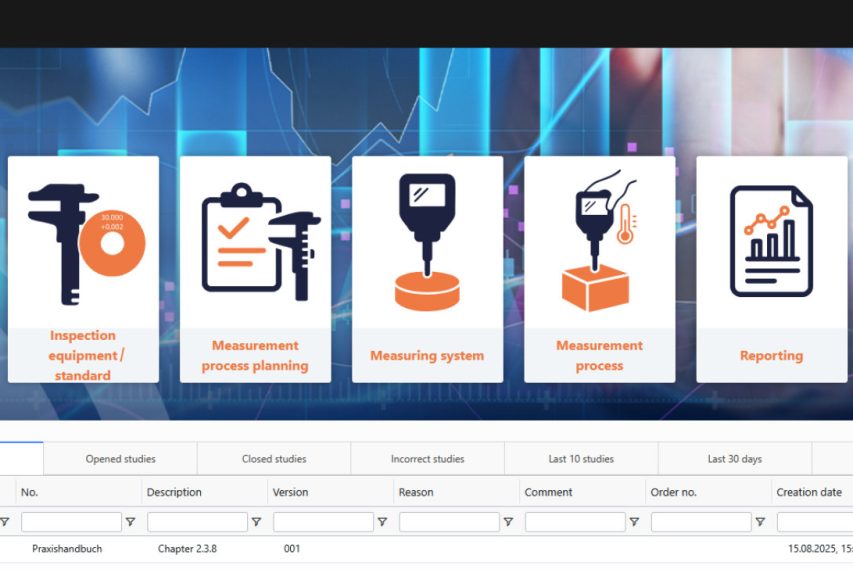Open the Measurement process planning tile

point(255,268)
